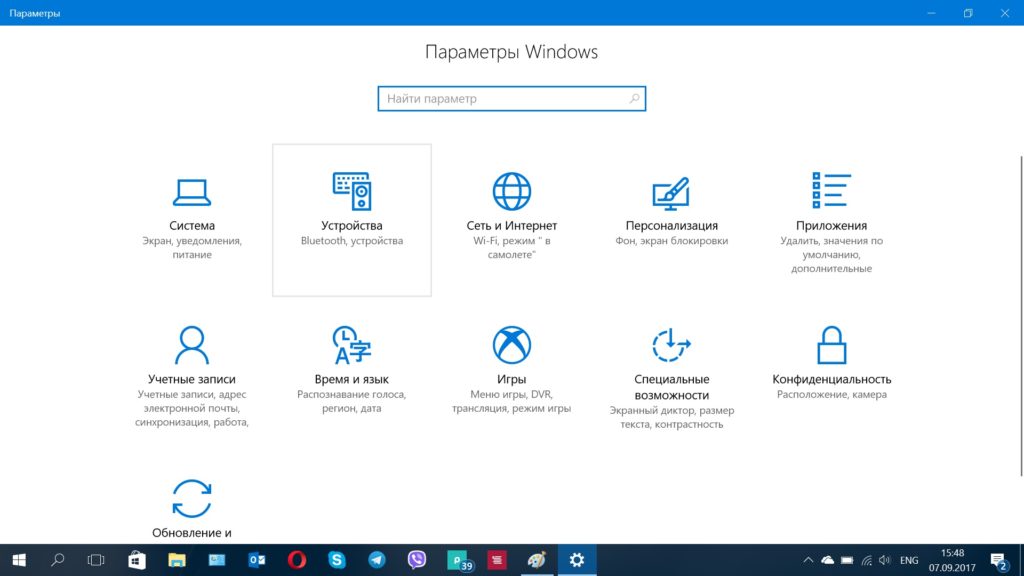
Task: Open Специальные возможности settings
Action: click(671, 364)
